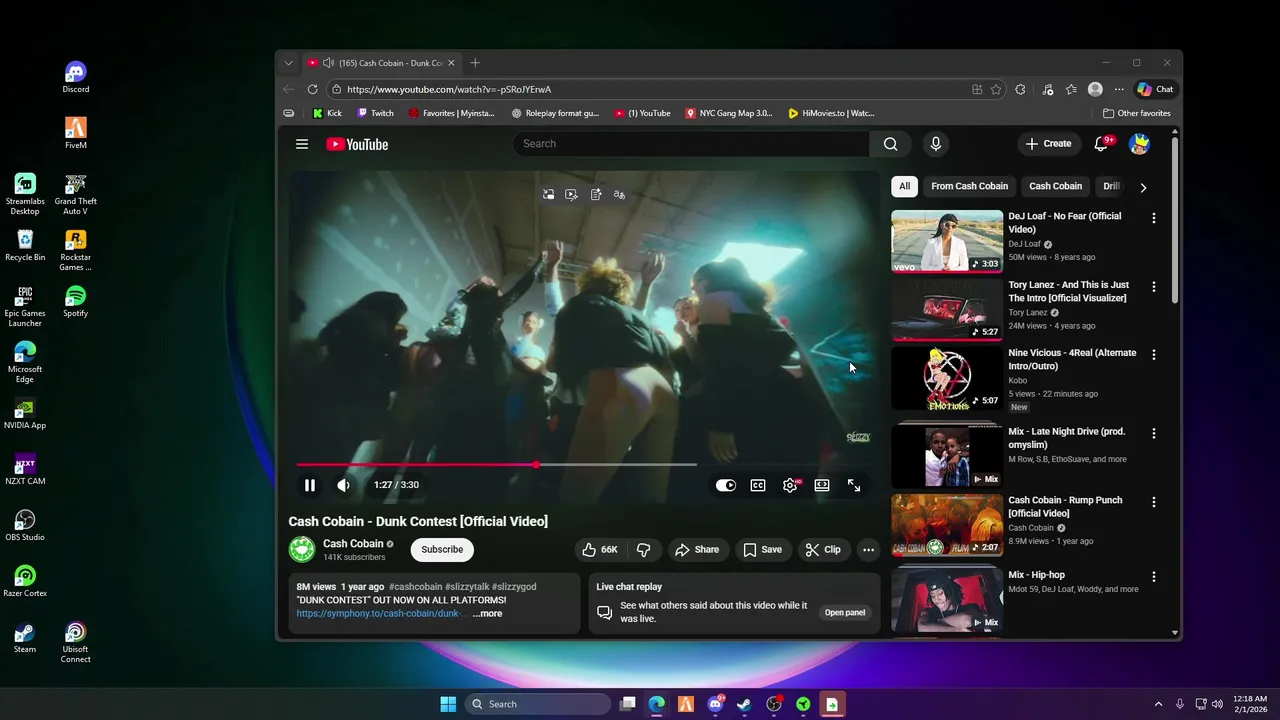This screenshot has width=1280, height=720.
Task: Subscribe to the Cash Cobain channel
Action: (442, 549)
